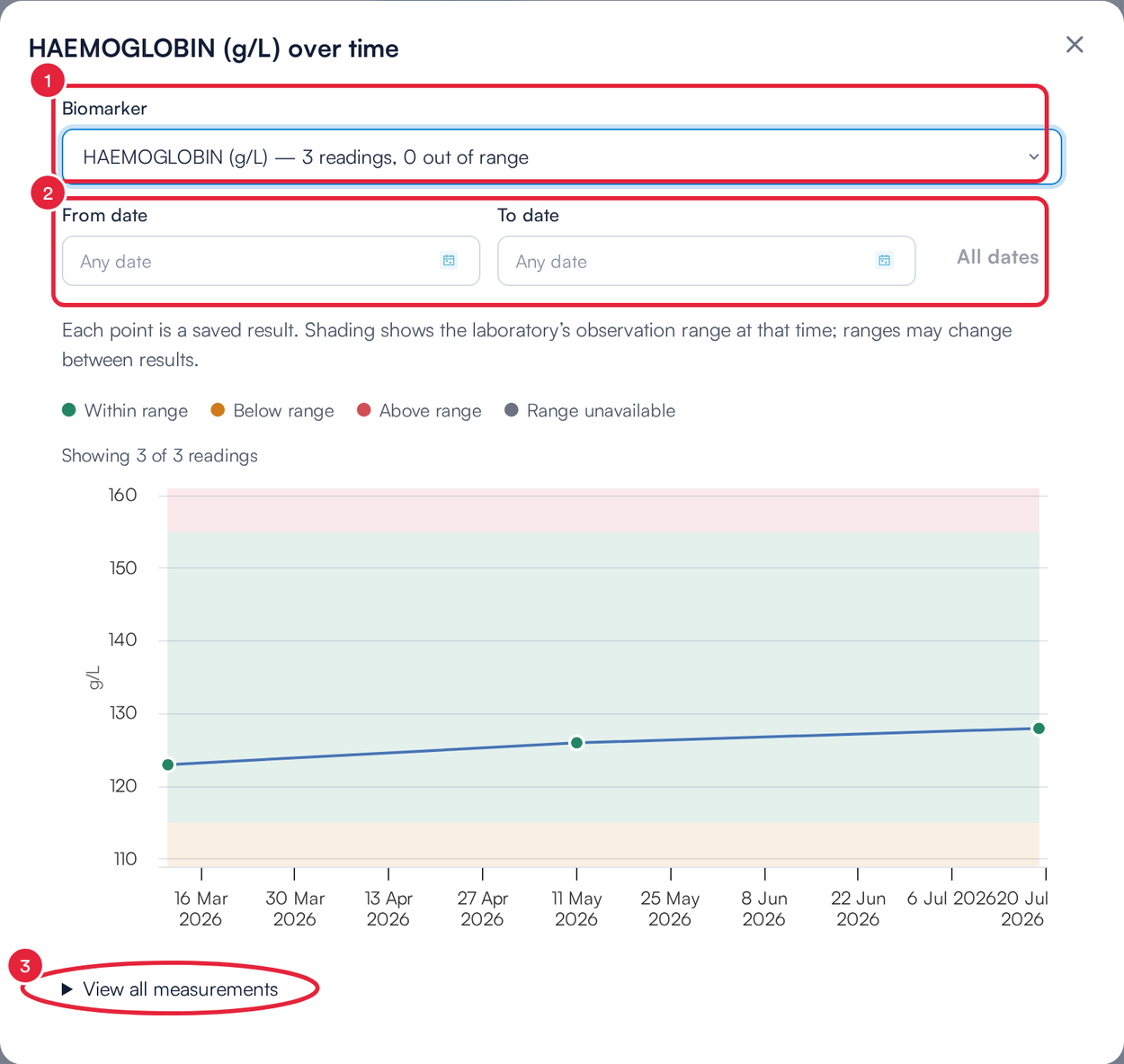
Task: Click the '110' y-axis value
Action: [x=125, y=859]
